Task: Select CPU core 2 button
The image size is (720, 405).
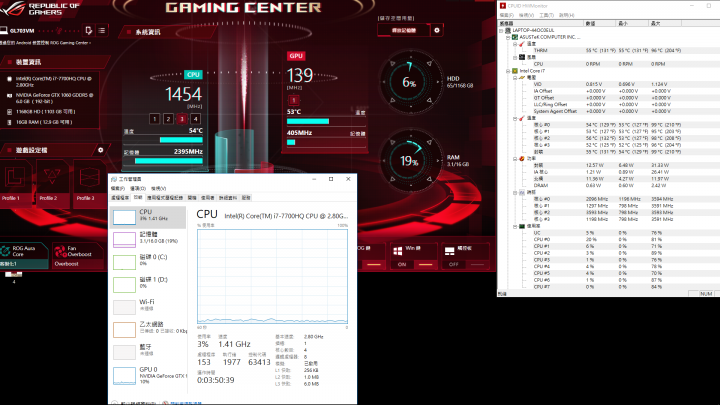Action: [169, 119]
